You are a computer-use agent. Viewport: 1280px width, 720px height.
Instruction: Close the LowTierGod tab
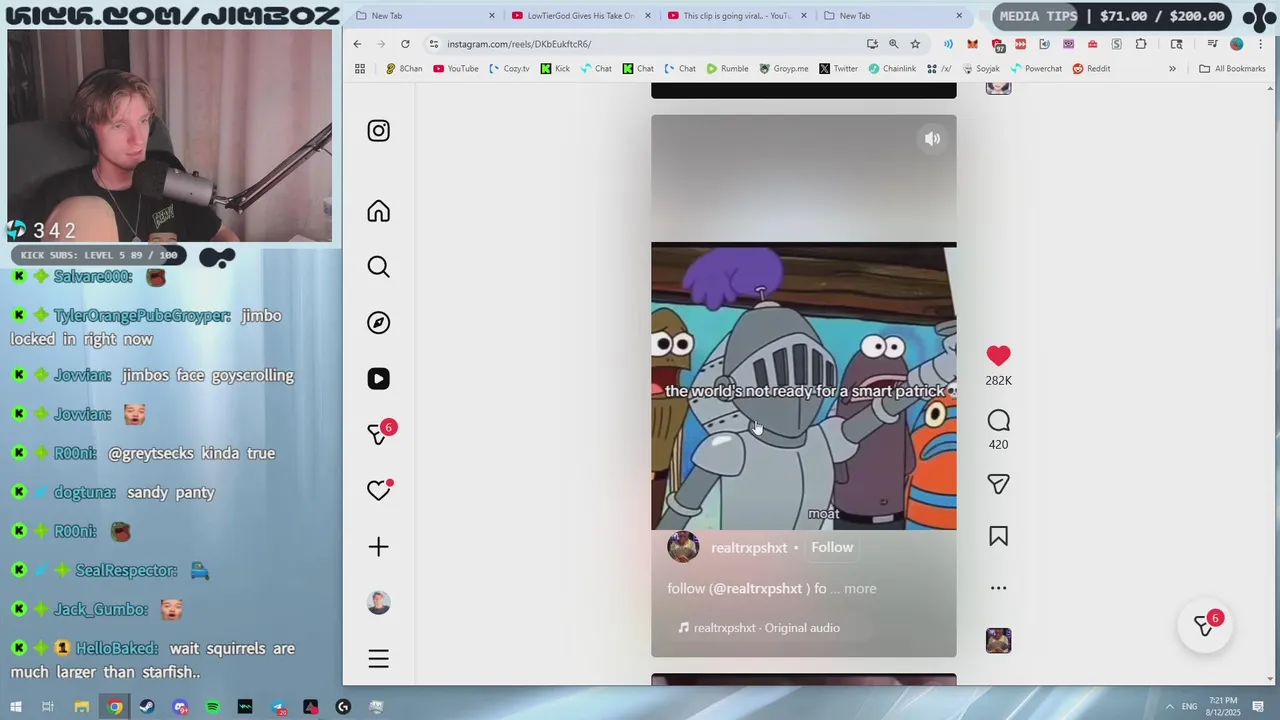point(648,16)
